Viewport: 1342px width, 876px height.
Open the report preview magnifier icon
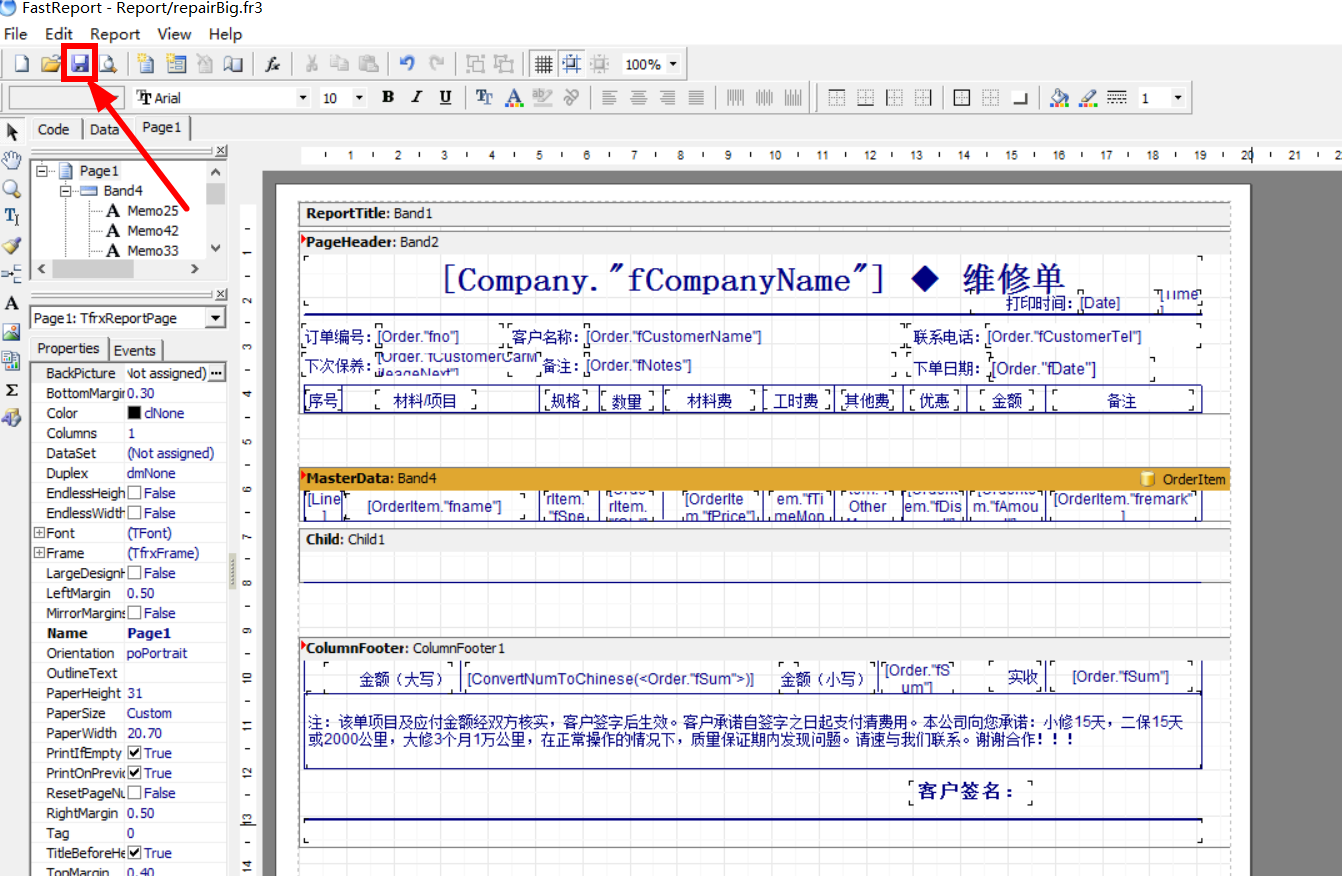107,64
